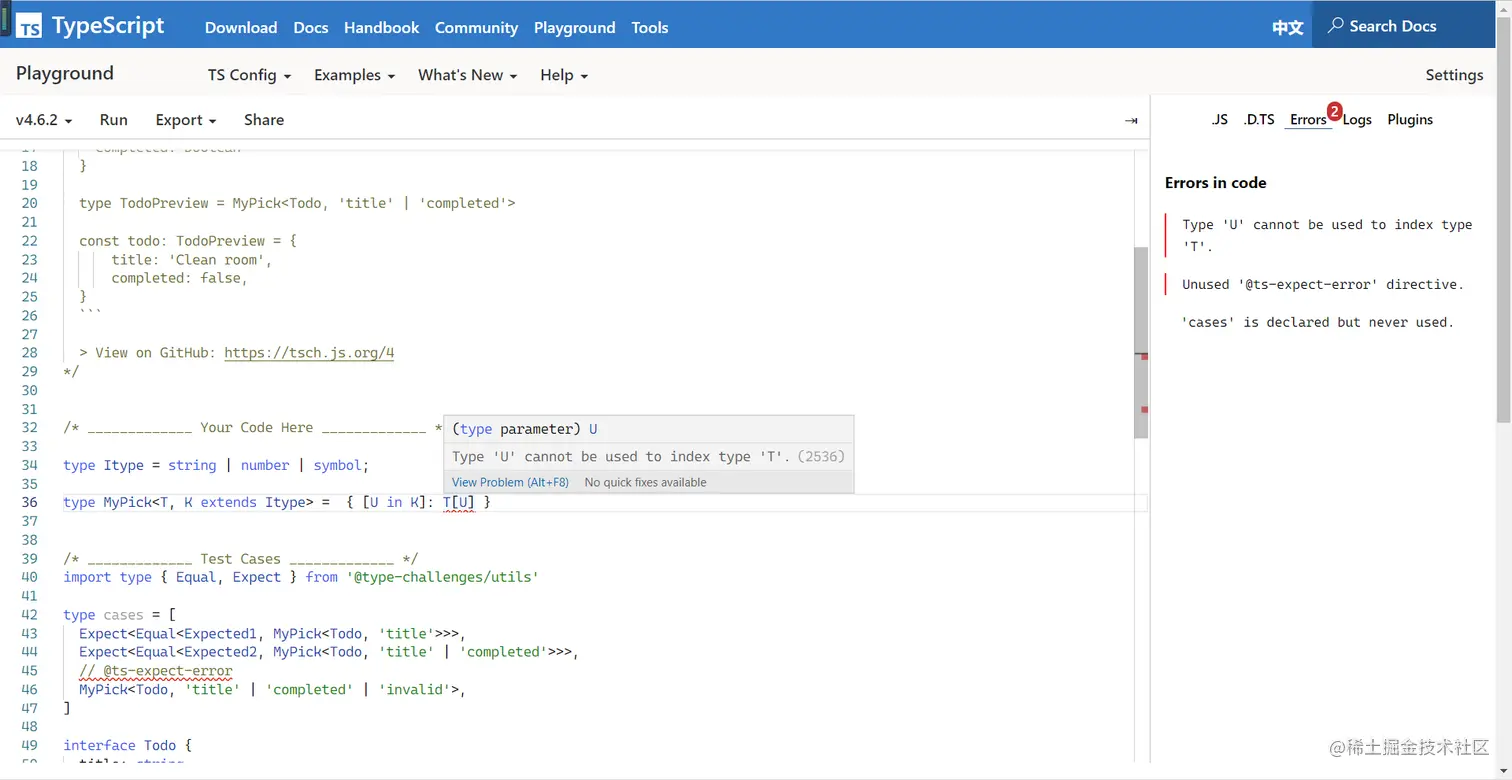Click the underlined T[U] in line 36
1512x780 pixels.
click(x=459, y=503)
